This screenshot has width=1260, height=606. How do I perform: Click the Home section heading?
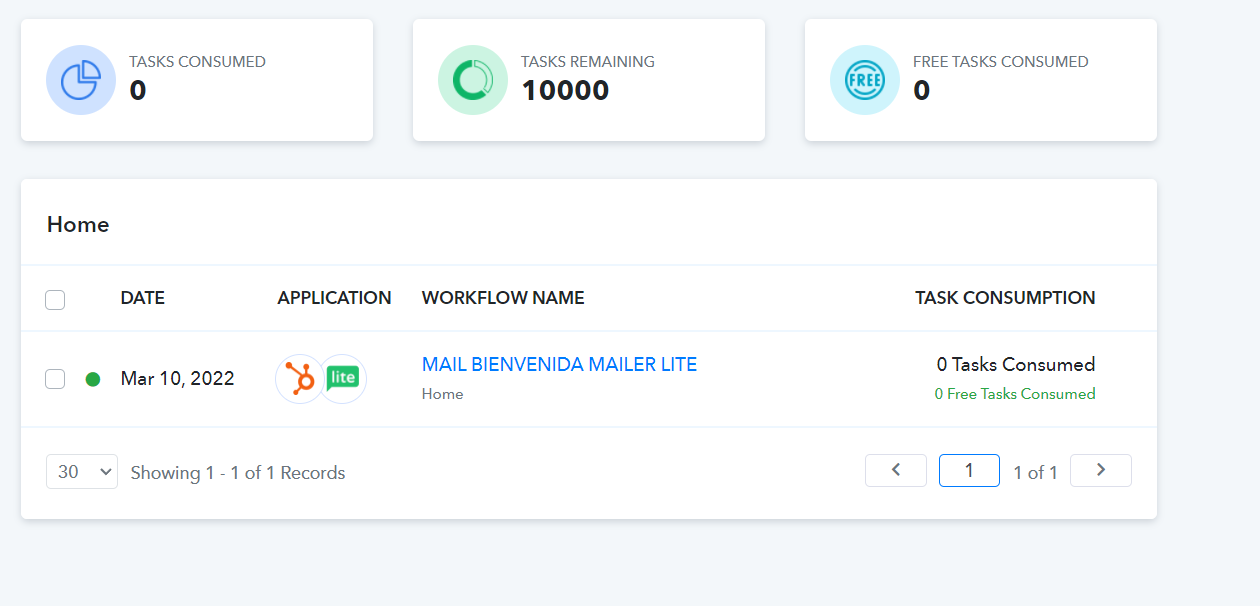tap(78, 224)
